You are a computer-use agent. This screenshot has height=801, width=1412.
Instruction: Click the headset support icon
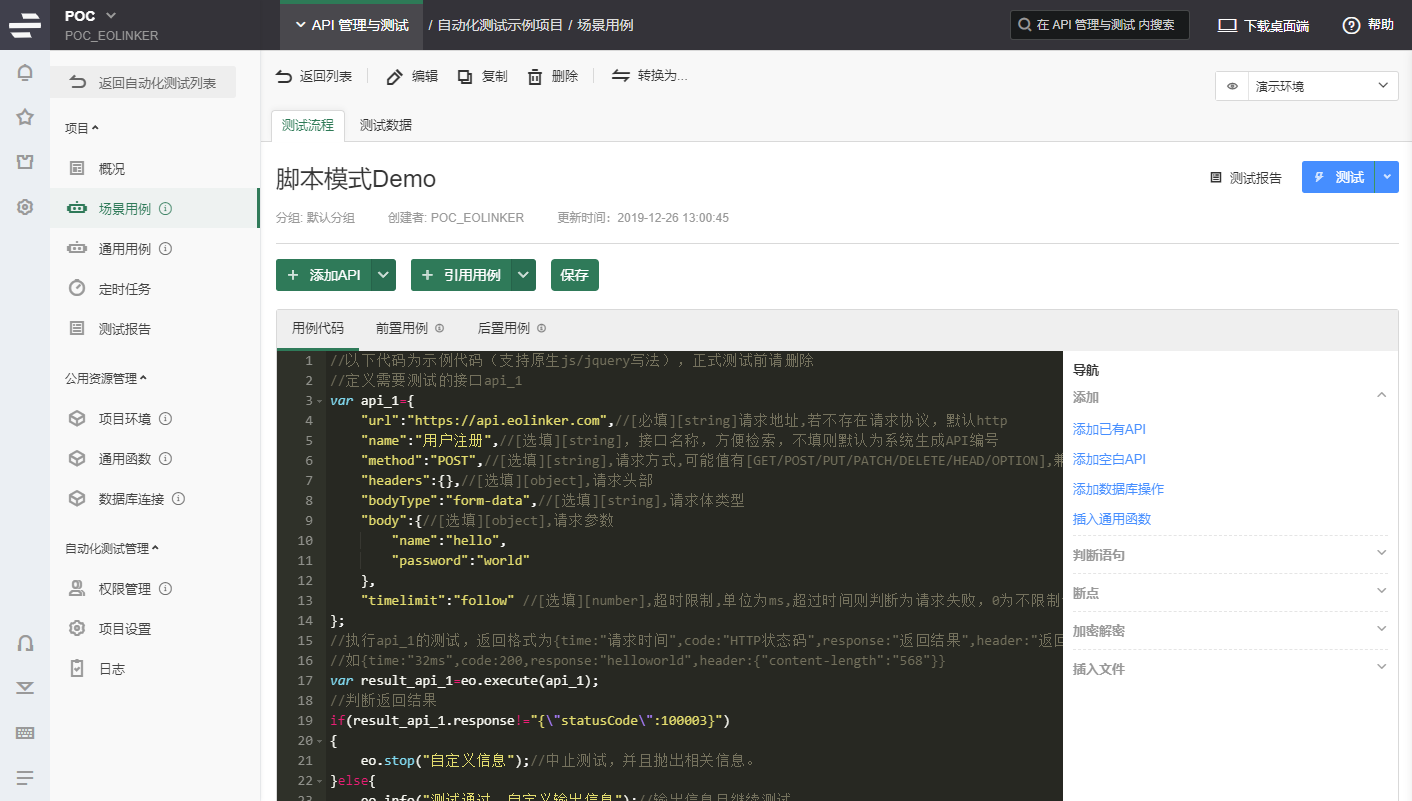(x=25, y=643)
